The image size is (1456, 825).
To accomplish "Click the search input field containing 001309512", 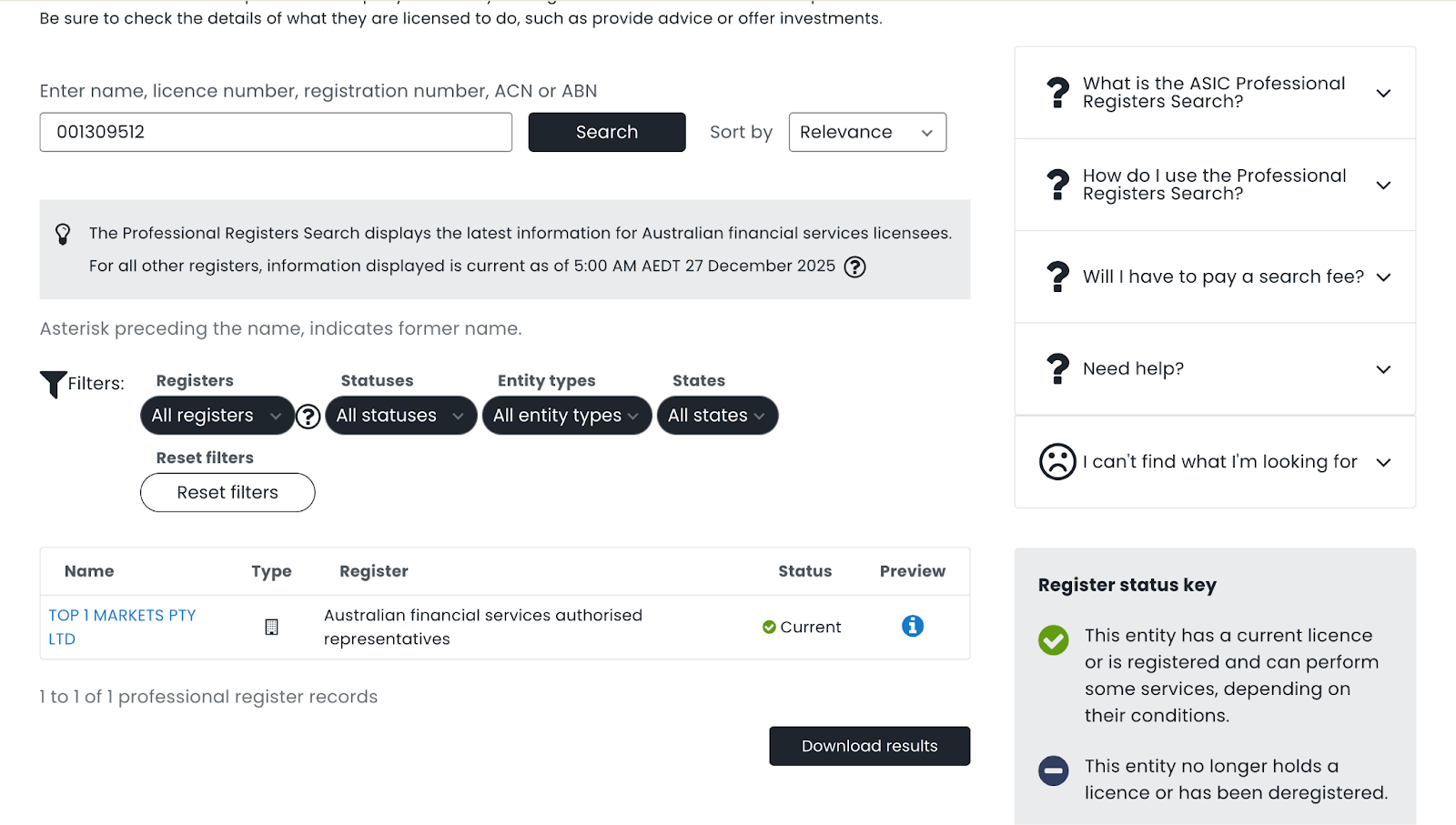I will pyautogui.click(x=276, y=132).
